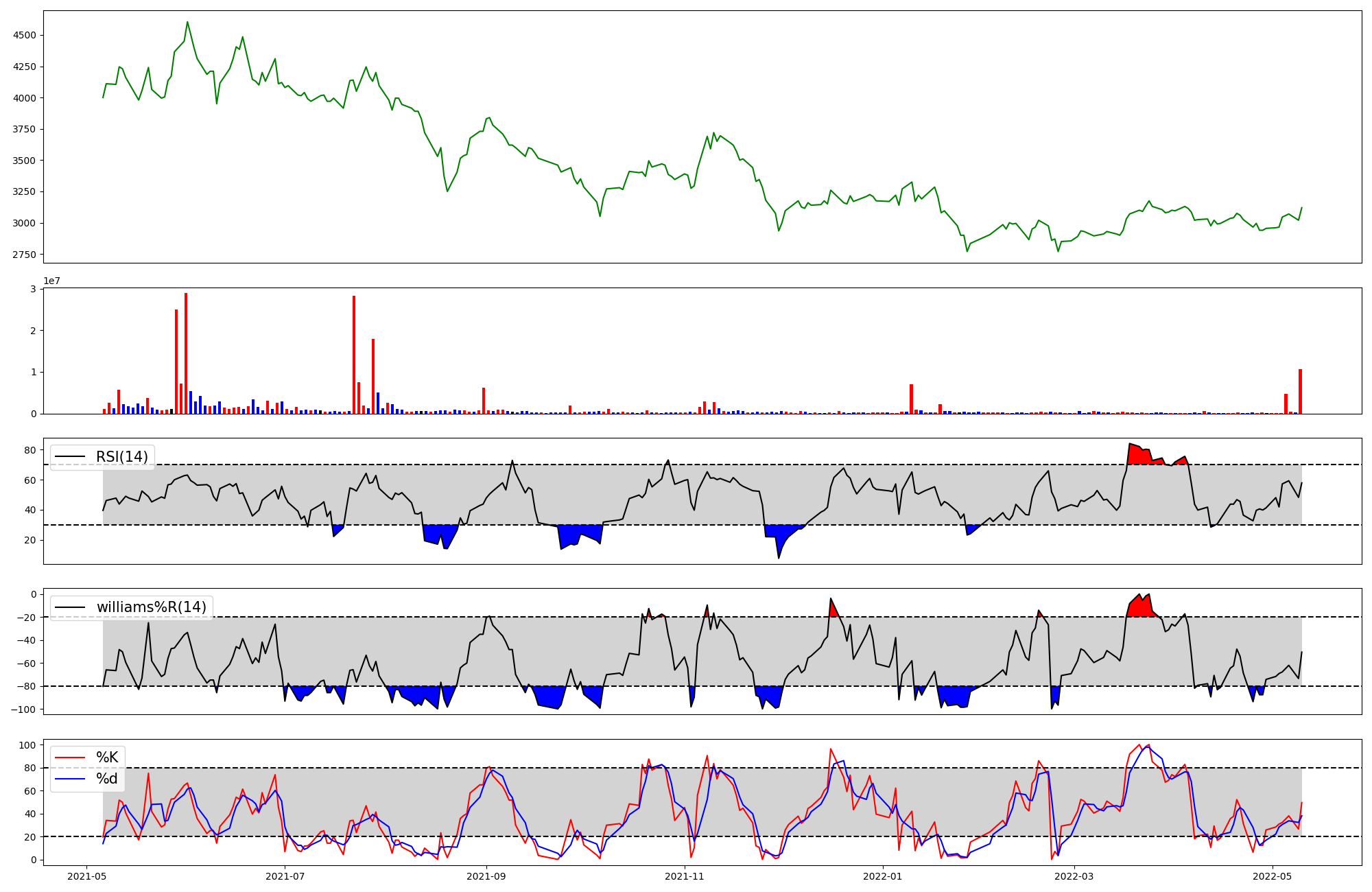1372x892 pixels.
Task: Click the 2021-05 x-axis date label
Action: click(86, 876)
